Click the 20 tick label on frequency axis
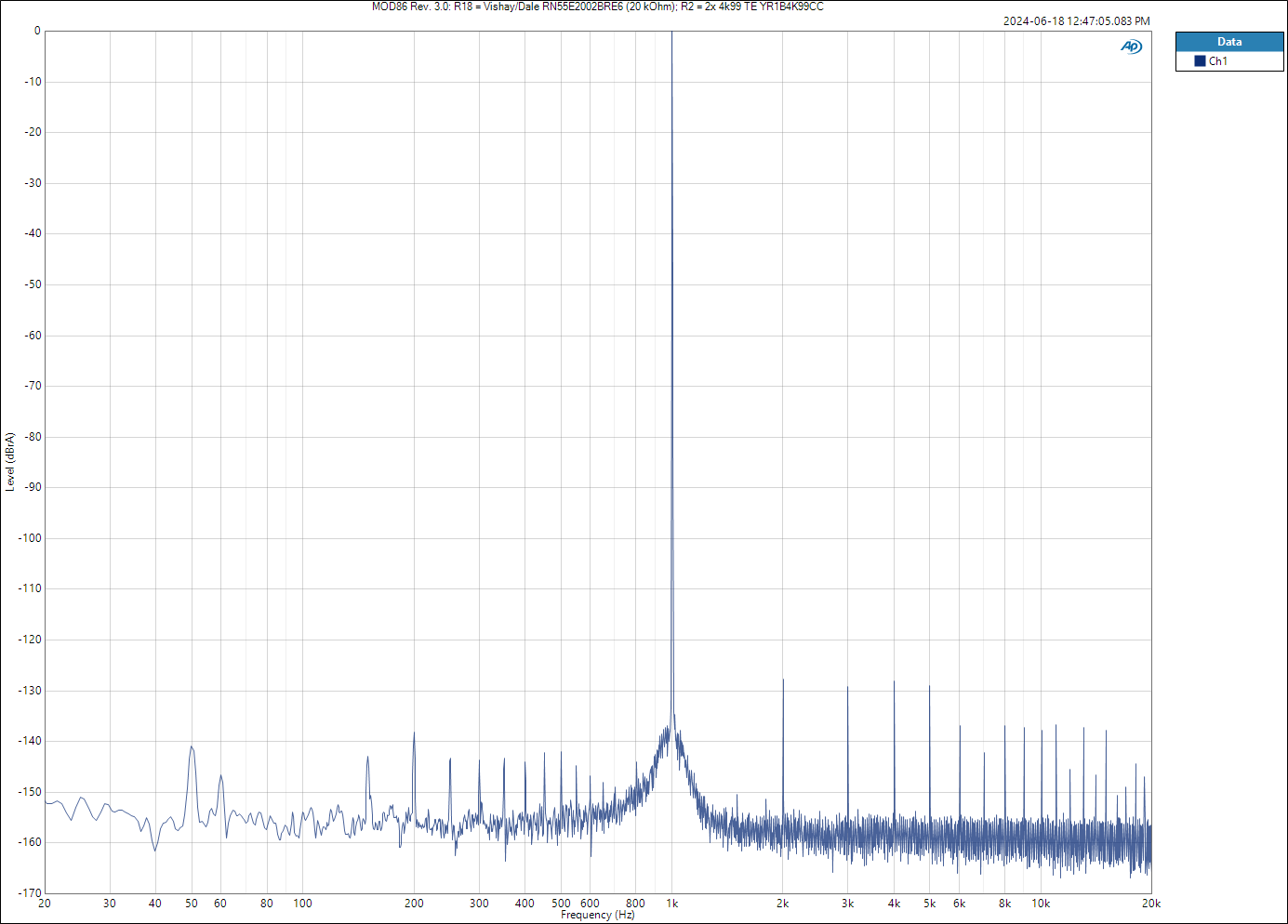1288x924 pixels. (x=45, y=904)
